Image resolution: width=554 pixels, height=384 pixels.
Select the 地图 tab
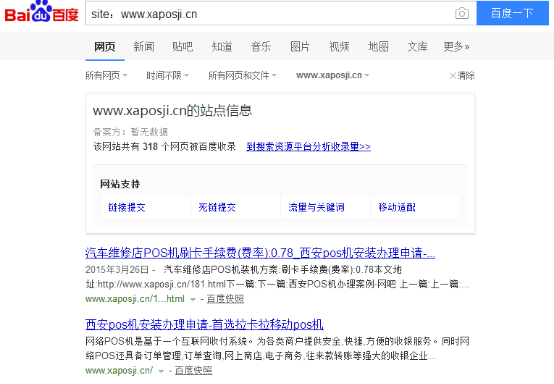tap(378, 46)
